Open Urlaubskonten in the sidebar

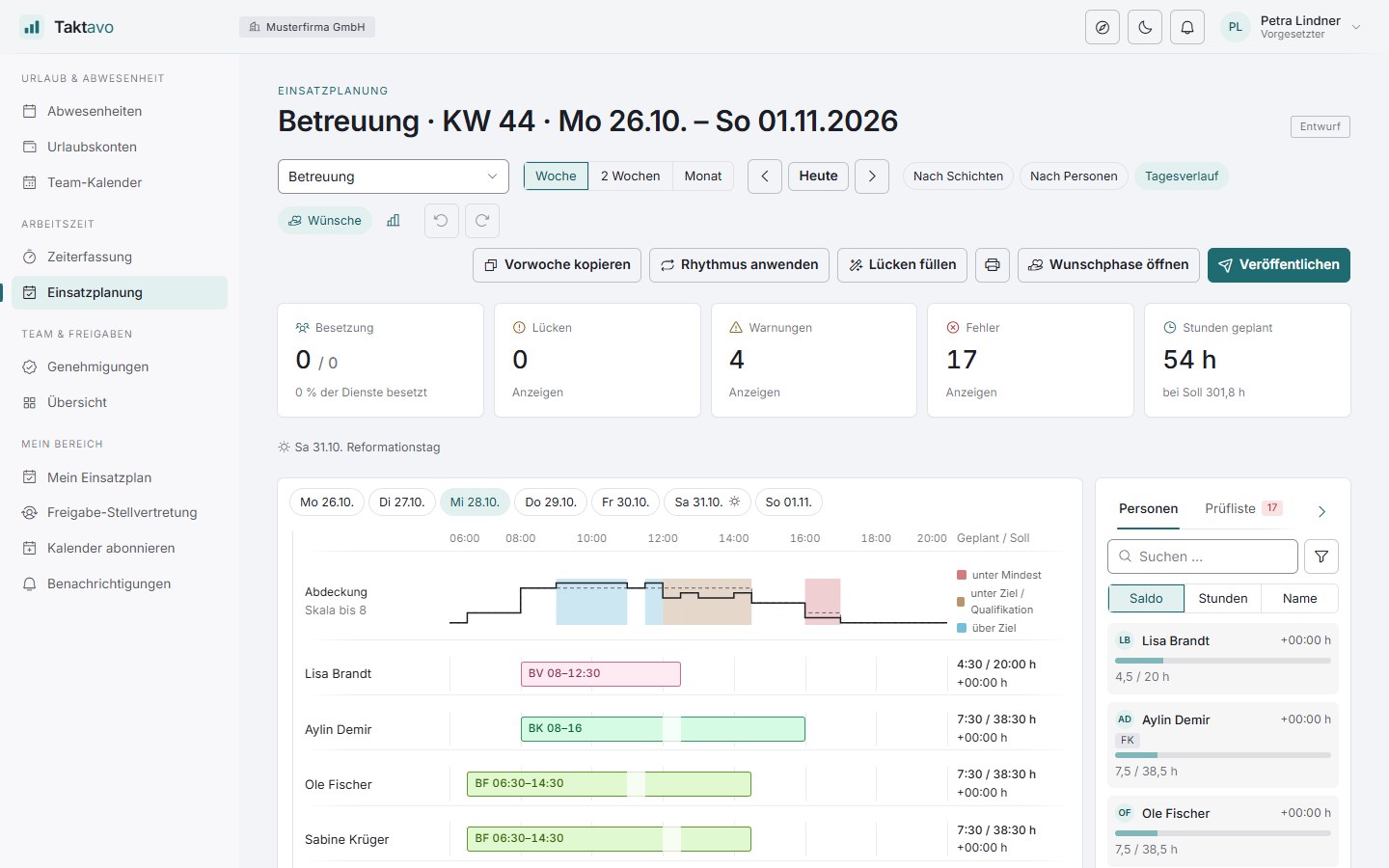coord(120,148)
